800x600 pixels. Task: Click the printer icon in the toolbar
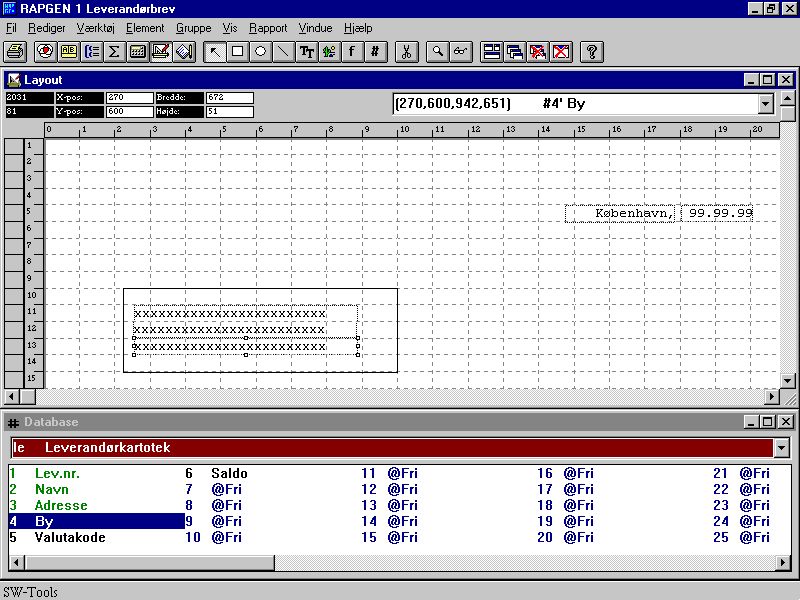point(15,51)
